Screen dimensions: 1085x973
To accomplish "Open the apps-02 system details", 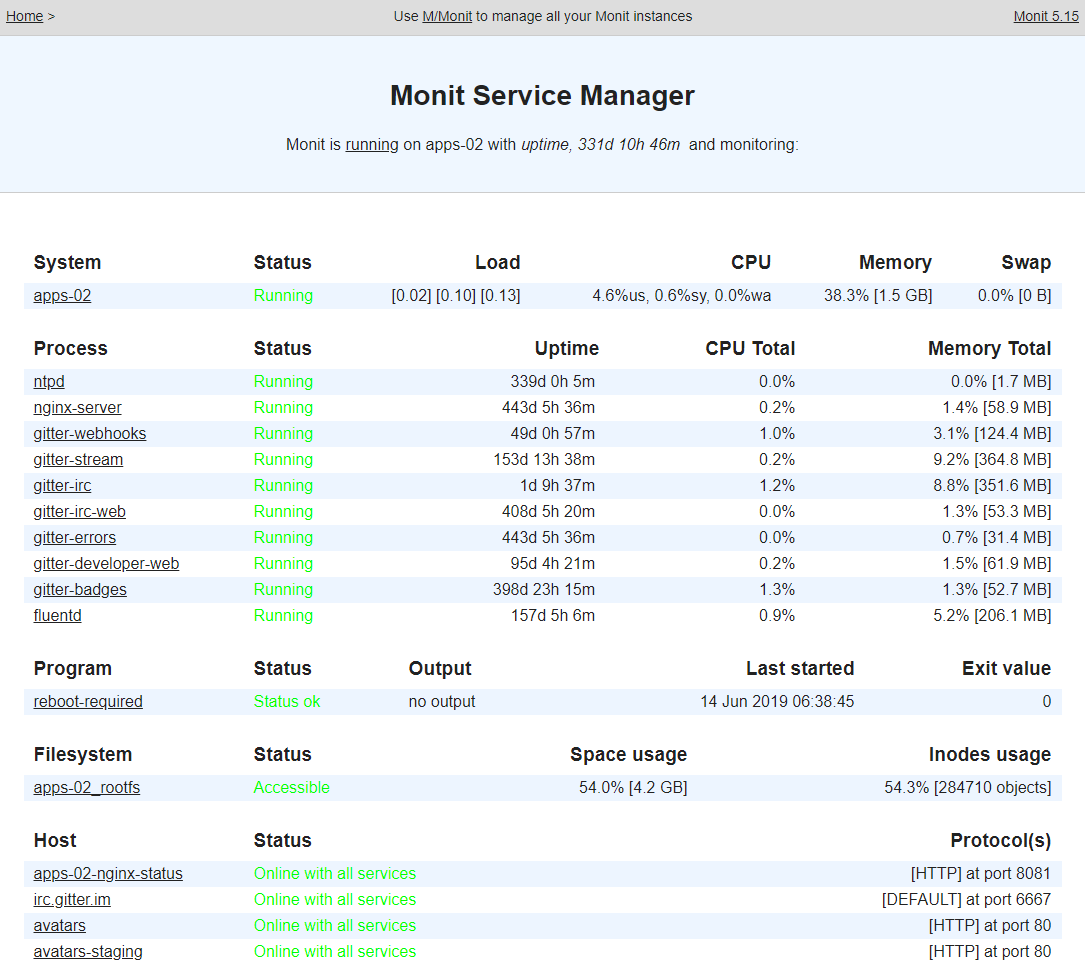I will (x=62, y=295).
